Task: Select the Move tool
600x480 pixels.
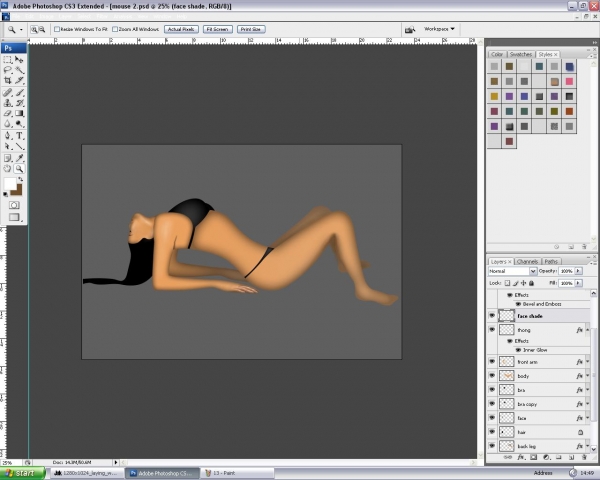Action: coord(19,59)
